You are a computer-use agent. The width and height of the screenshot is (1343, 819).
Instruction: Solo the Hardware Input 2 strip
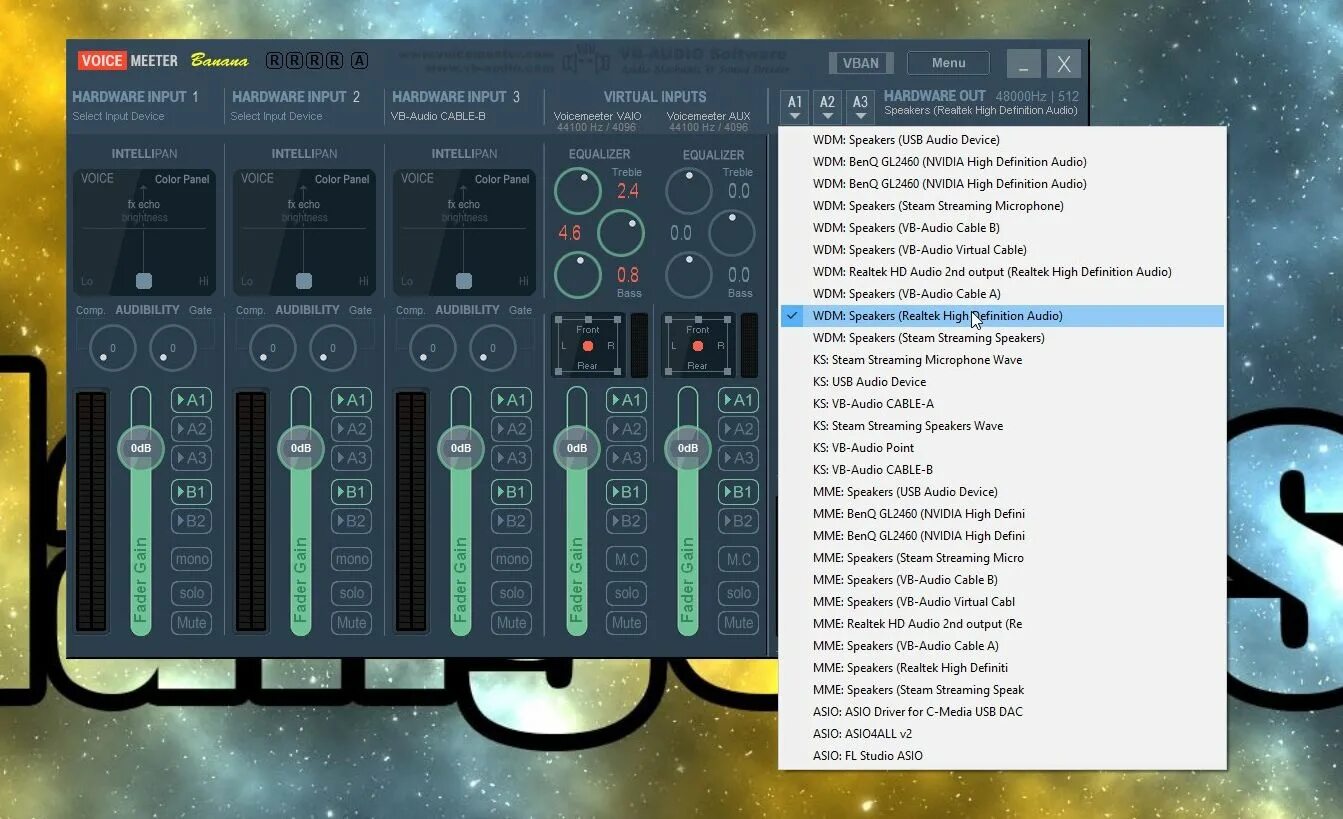click(x=351, y=593)
